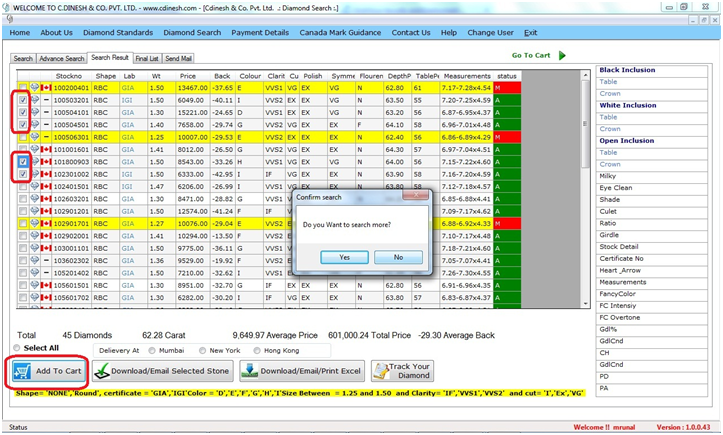Switch to the Send Mail tab

click(x=178, y=59)
